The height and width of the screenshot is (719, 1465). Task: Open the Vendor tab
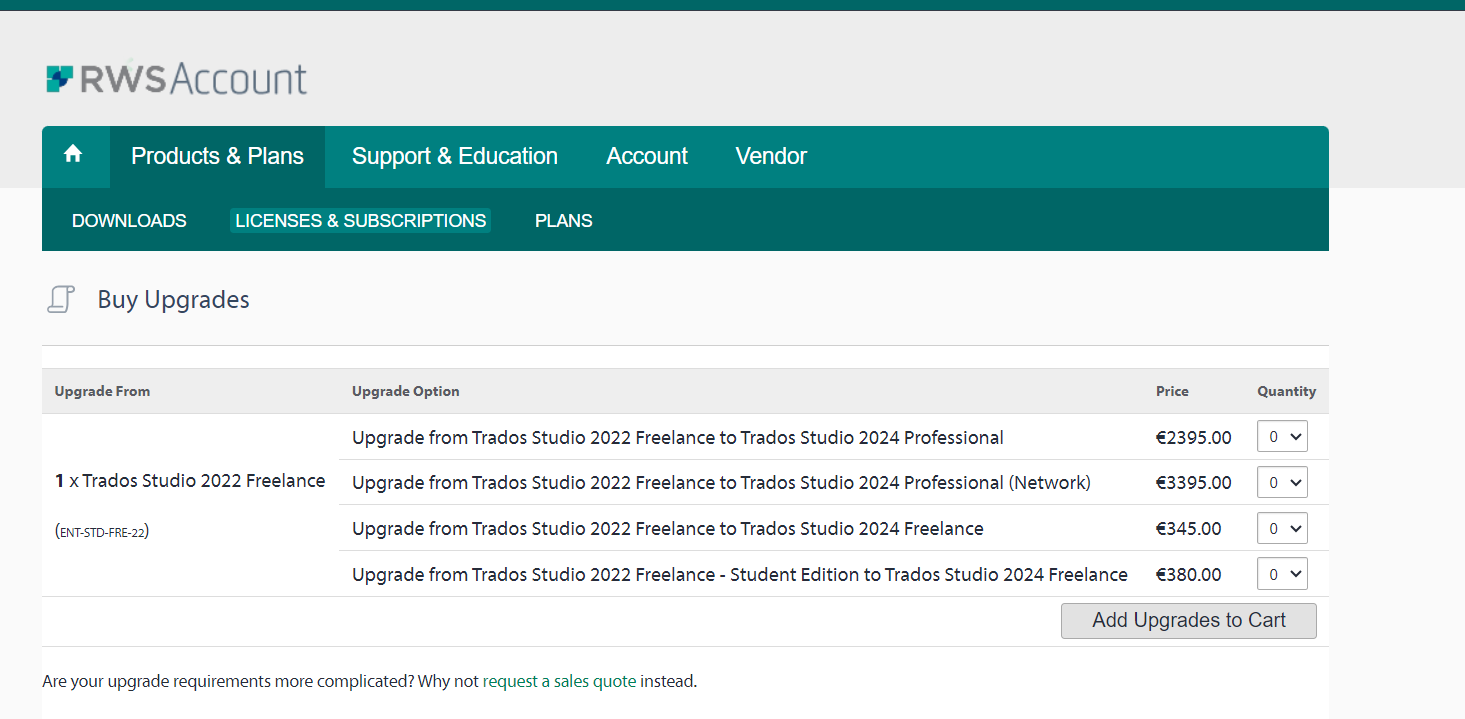(771, 156)
